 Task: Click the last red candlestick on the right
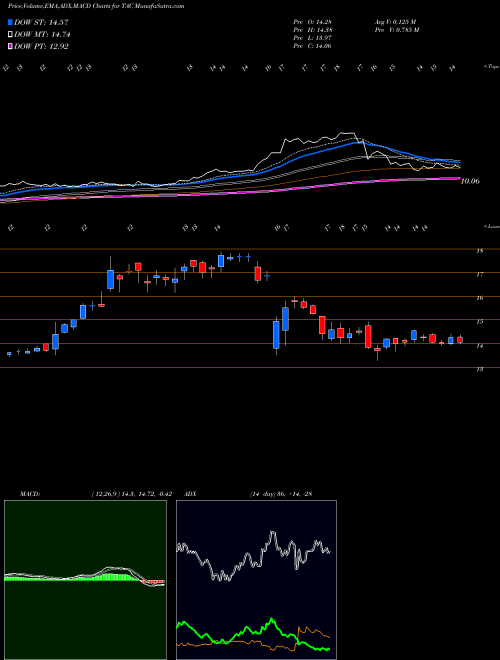click(x=460, y=340)
